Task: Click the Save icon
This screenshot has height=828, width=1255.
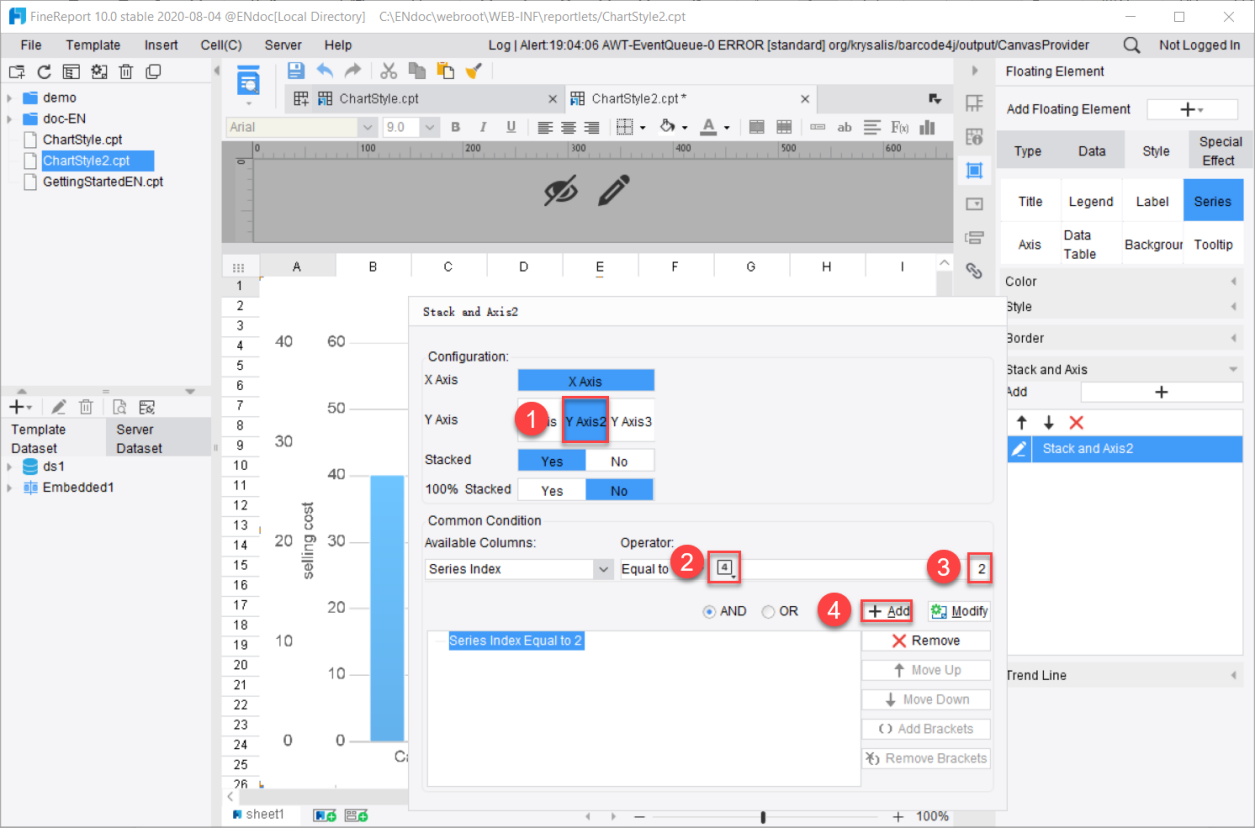Action: point(294,71)
